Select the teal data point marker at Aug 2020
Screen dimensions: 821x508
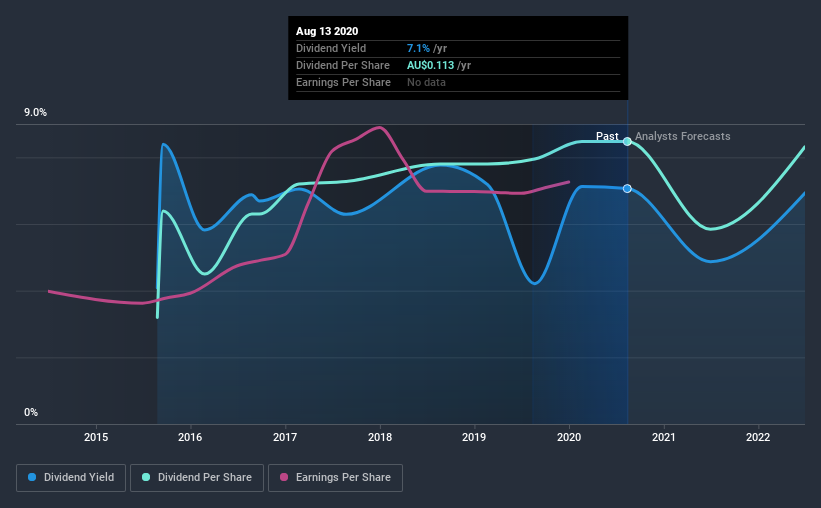pyautogui.click(x=627, y=141)
